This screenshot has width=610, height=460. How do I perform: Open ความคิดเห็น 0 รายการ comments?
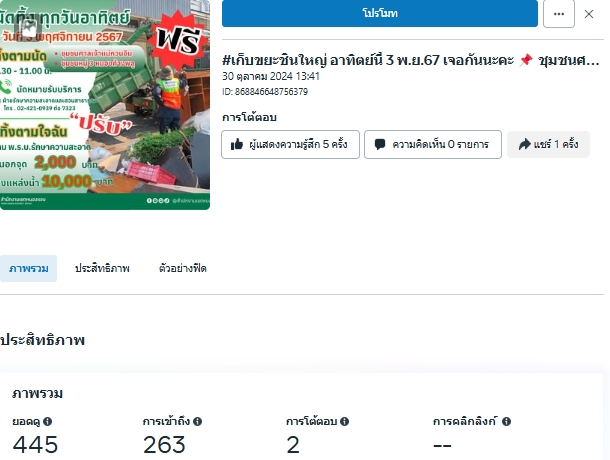pos(433,144)
